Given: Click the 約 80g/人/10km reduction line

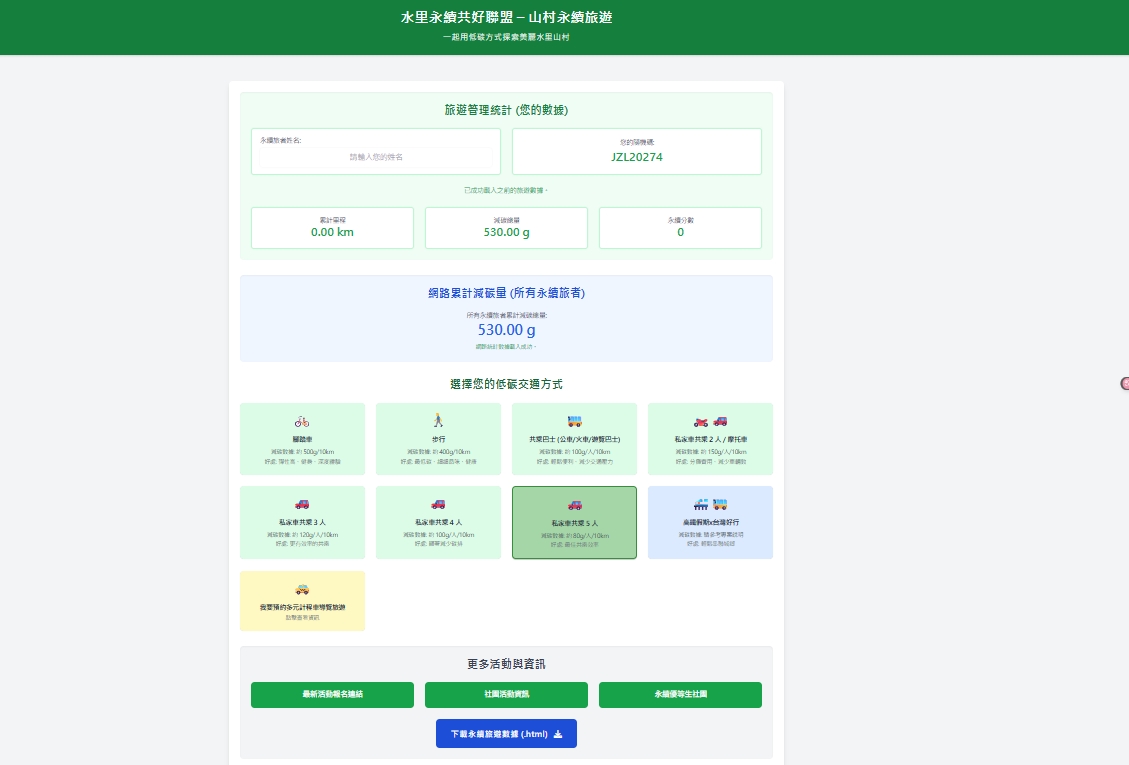Looking at the screenshot, I should [574, 536].
